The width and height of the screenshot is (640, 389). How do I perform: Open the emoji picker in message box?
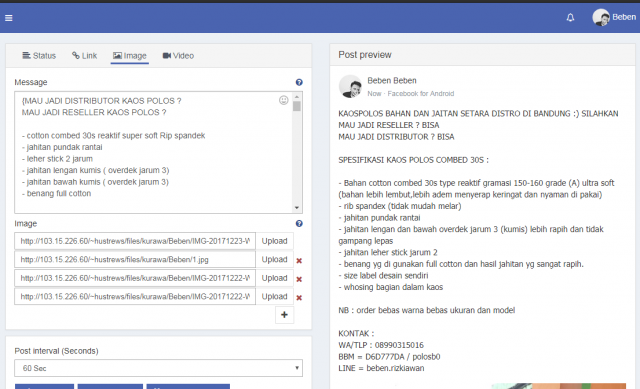pyautogui.click(x=284, y=100)
